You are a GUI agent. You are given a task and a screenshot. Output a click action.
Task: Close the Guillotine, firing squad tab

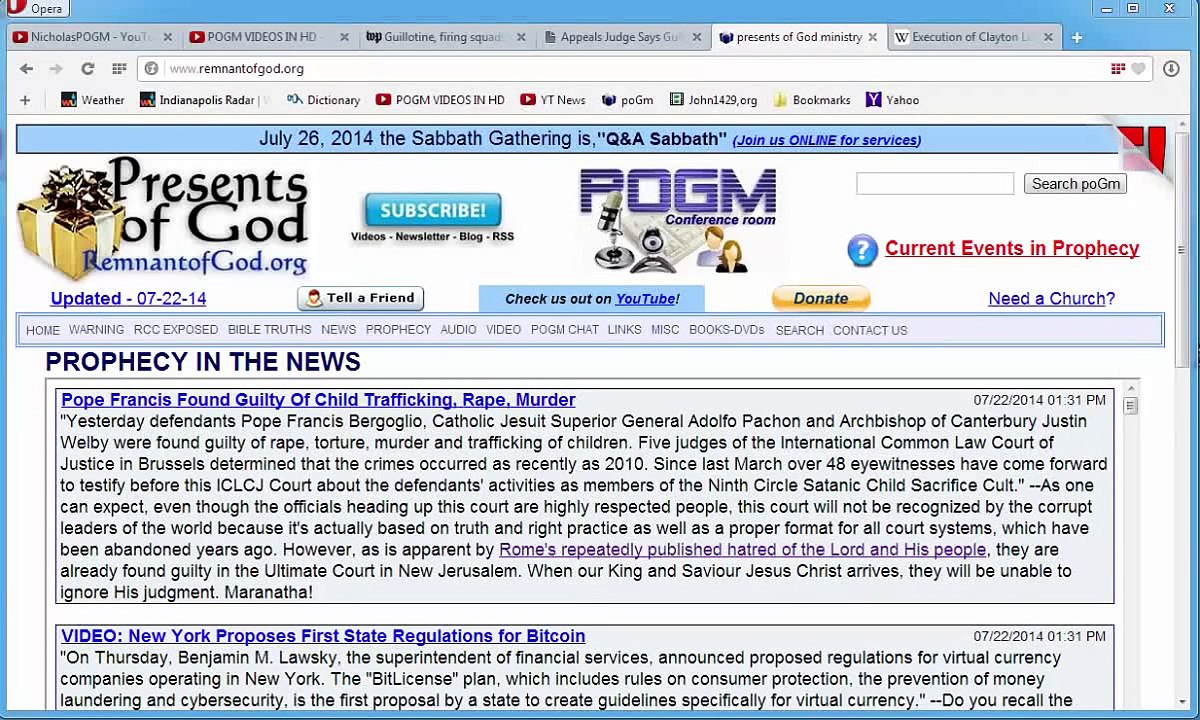pos(521,37)
